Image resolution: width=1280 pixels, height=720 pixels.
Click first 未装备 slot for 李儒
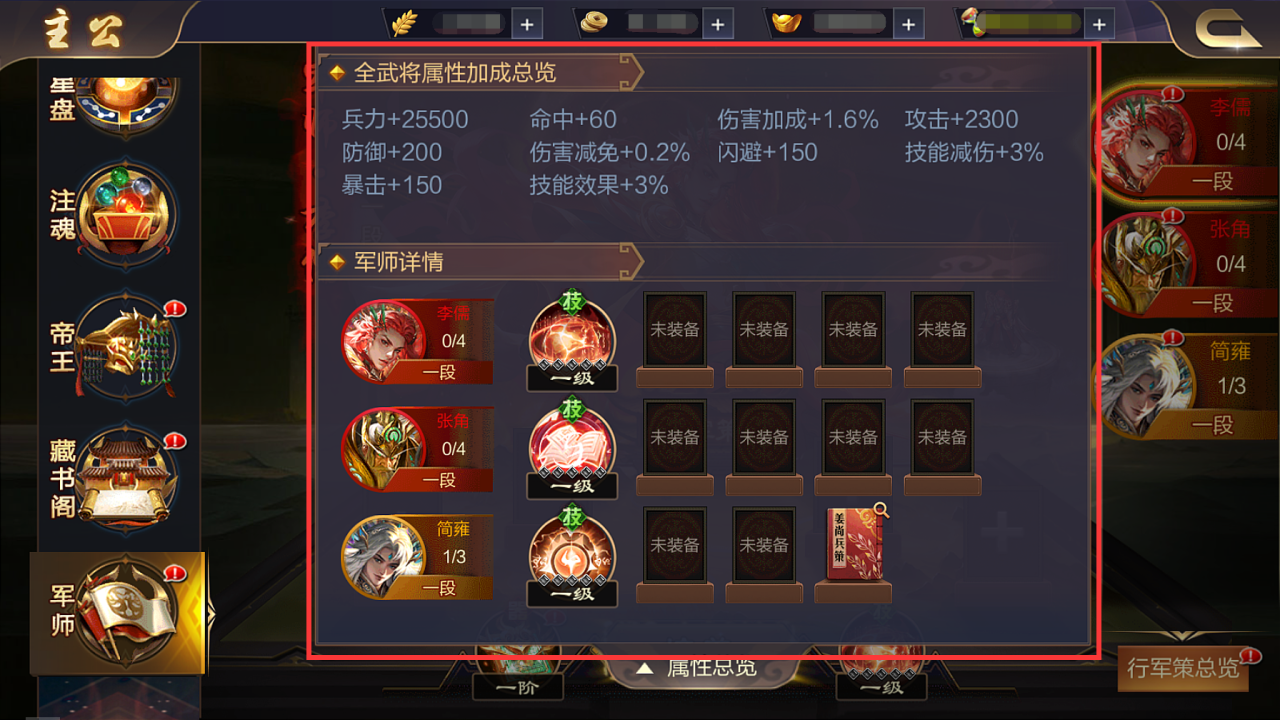point(675,330)
